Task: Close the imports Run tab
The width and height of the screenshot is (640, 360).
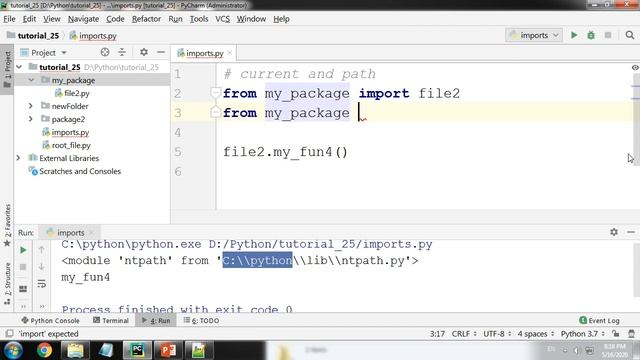Action: (91, 233)
